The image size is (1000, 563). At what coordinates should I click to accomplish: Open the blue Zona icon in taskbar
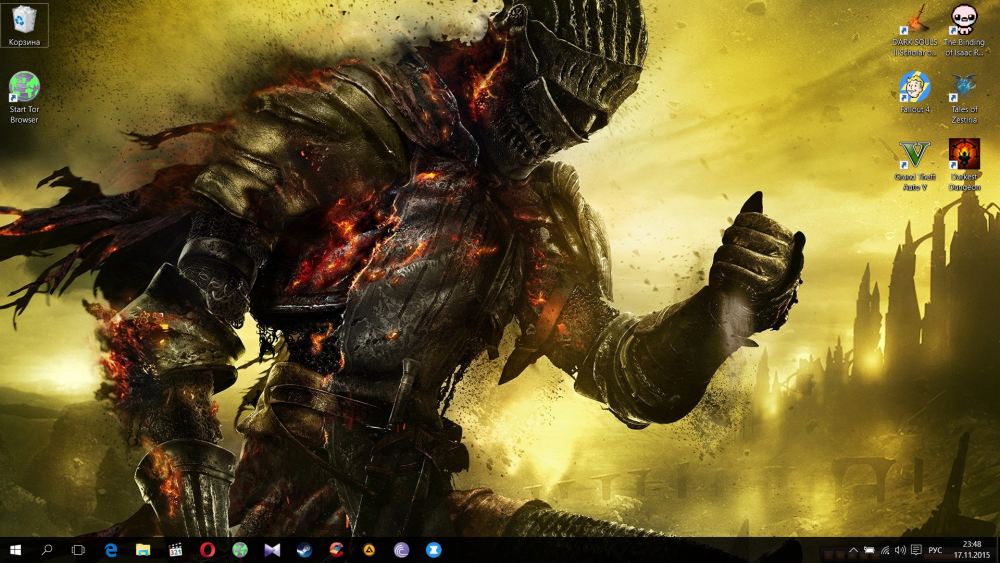pyautogui.click(x=434, y=550)
